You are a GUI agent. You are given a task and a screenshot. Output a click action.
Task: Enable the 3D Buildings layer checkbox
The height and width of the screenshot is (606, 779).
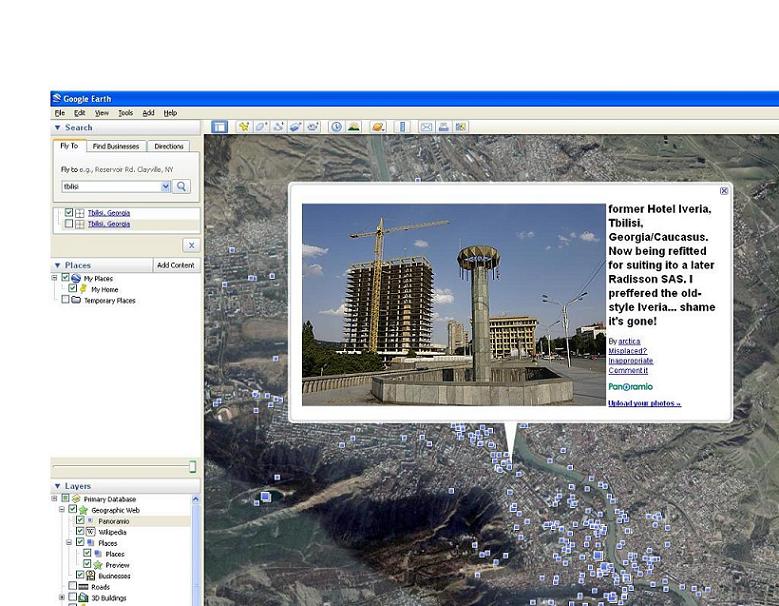73,597
